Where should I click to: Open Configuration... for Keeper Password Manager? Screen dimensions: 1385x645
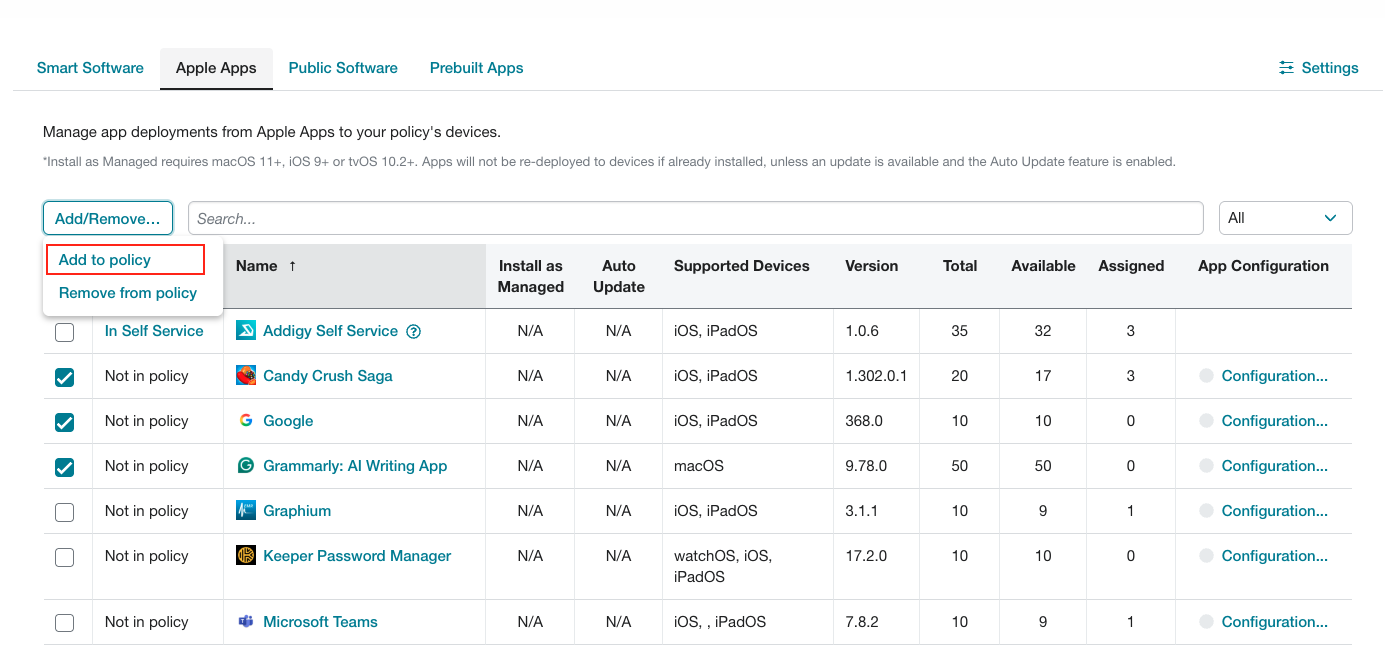pos(1275,556)
